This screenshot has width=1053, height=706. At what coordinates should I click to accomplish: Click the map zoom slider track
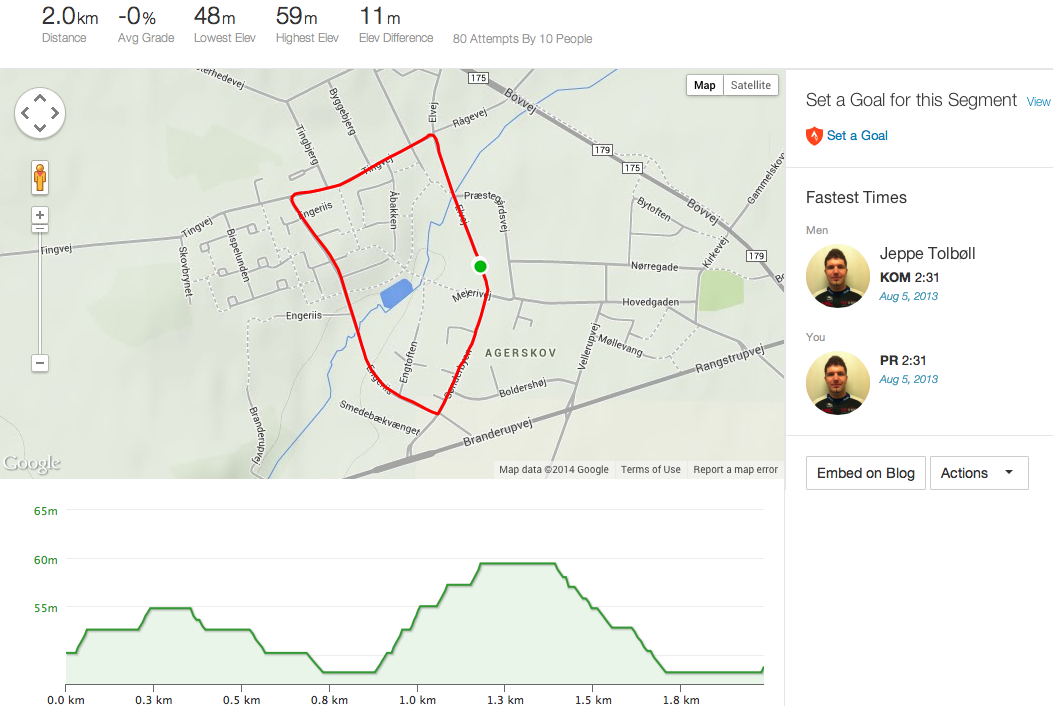(40, 290)
